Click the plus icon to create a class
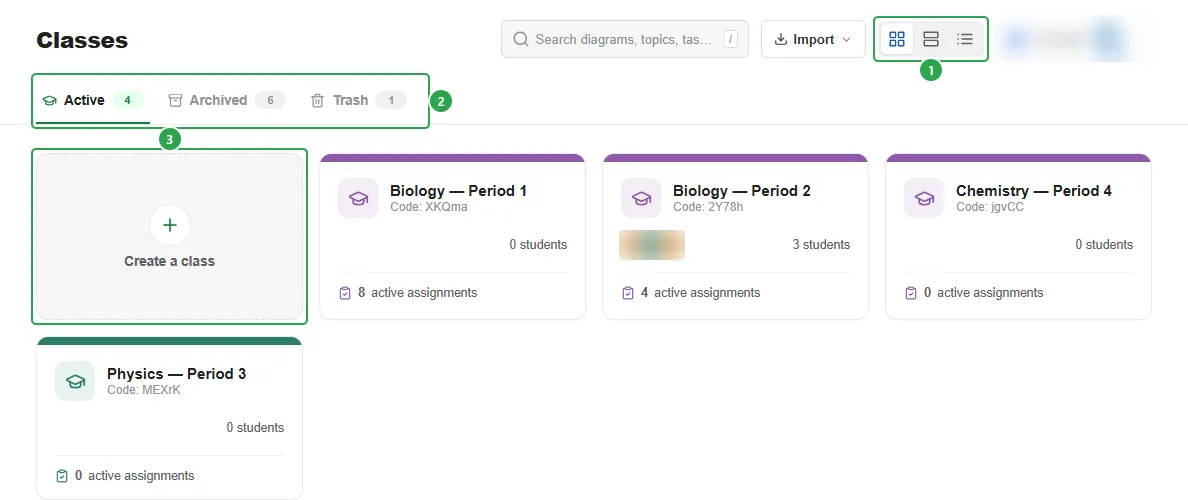The height and width of the screenshot is (500, 1188). click(170, 225)
